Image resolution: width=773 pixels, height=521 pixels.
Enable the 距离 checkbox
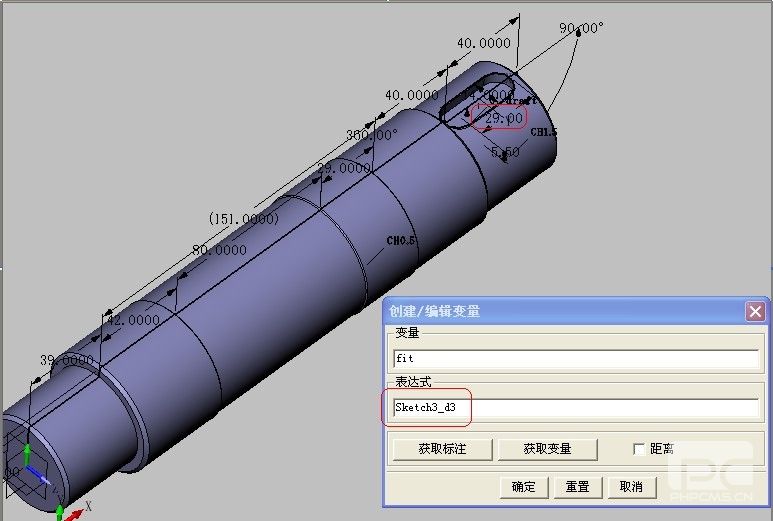click(639, 449)
